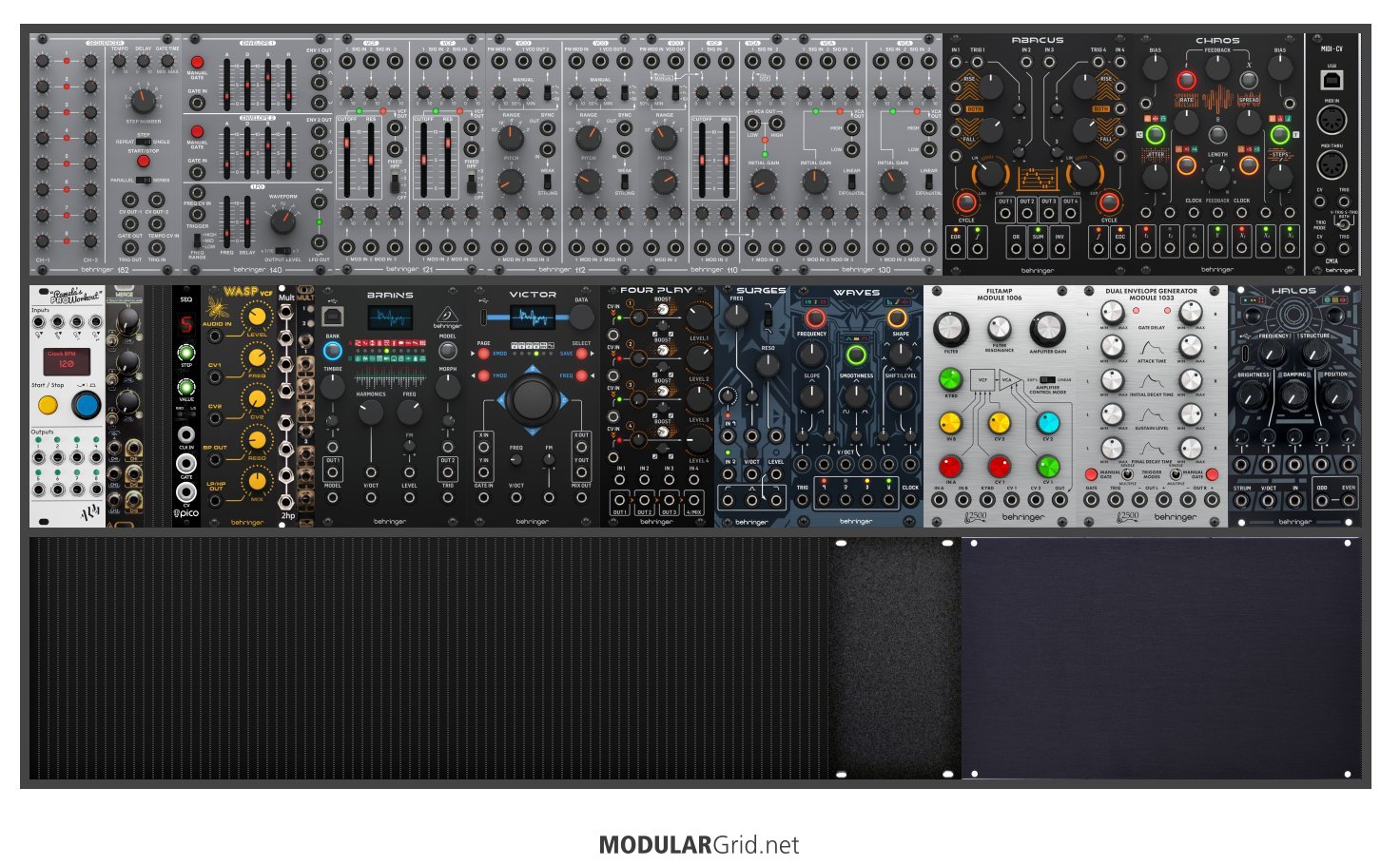This screenshot has width=1400, height=865.
Task: Click the Amplifier Gain knob on Filtamp 1006
Action: 1047,329
